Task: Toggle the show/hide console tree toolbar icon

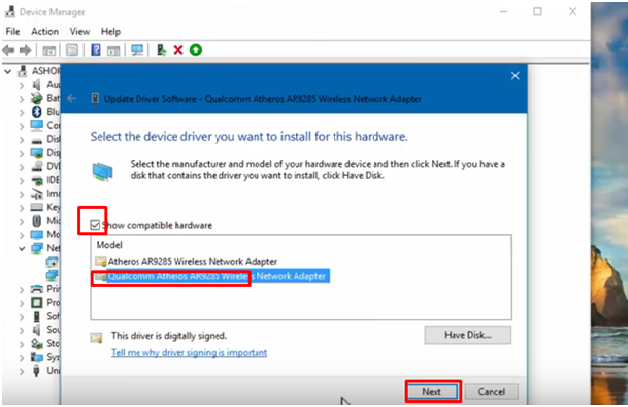Action: pos(49,50)
